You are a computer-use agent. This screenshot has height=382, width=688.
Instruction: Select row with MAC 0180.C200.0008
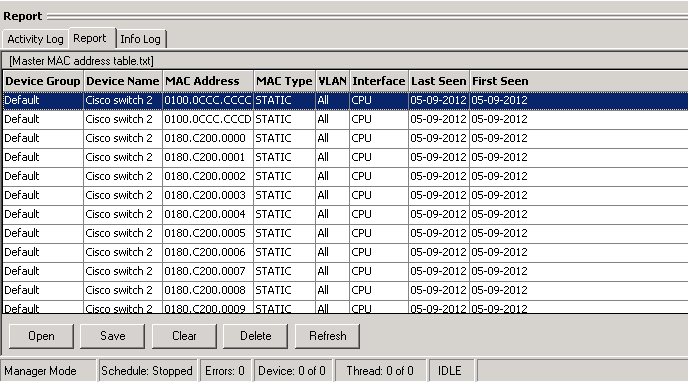(x=345, y=290)
